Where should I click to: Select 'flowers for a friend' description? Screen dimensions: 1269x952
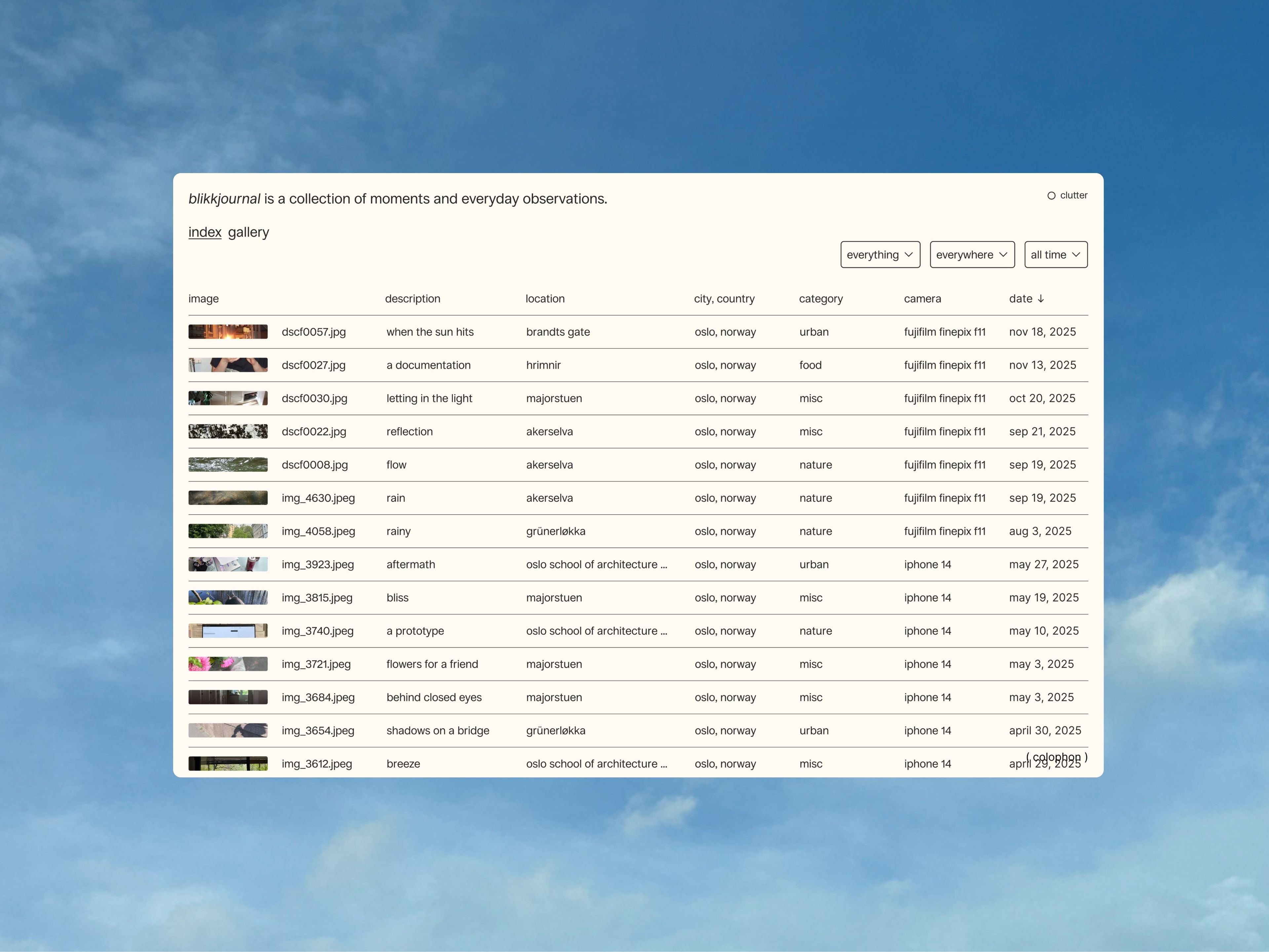click(x=433, y=665)
